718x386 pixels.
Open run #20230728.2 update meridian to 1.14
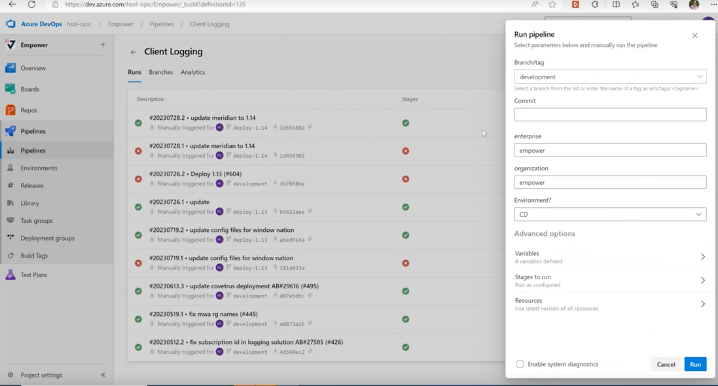click(202, 118)
